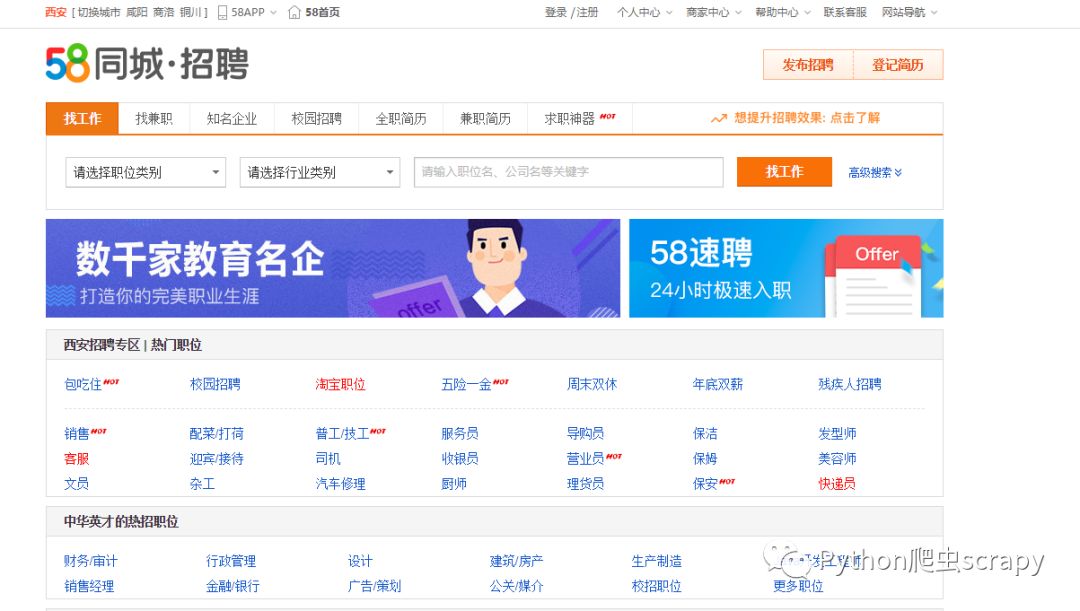The image size is (1080, 611).
Task: Click the 想提升招聘效果: 点击了解 link
Action: point(807,118)
